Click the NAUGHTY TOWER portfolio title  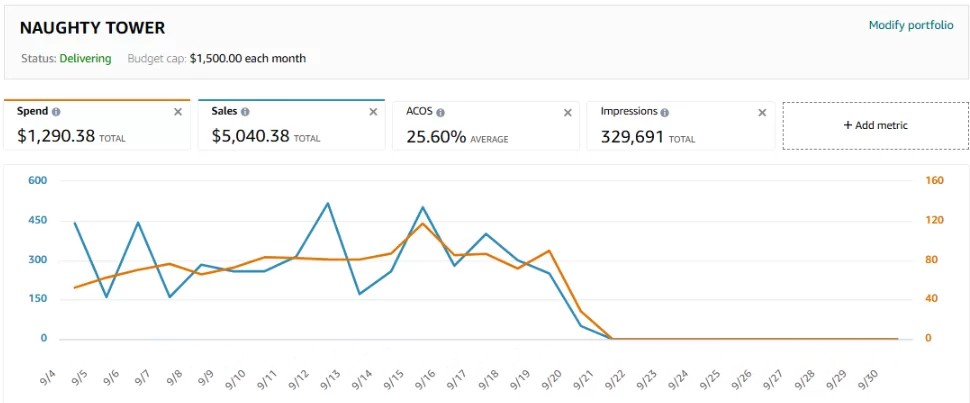pyautogui.click(x=92, y=28)
